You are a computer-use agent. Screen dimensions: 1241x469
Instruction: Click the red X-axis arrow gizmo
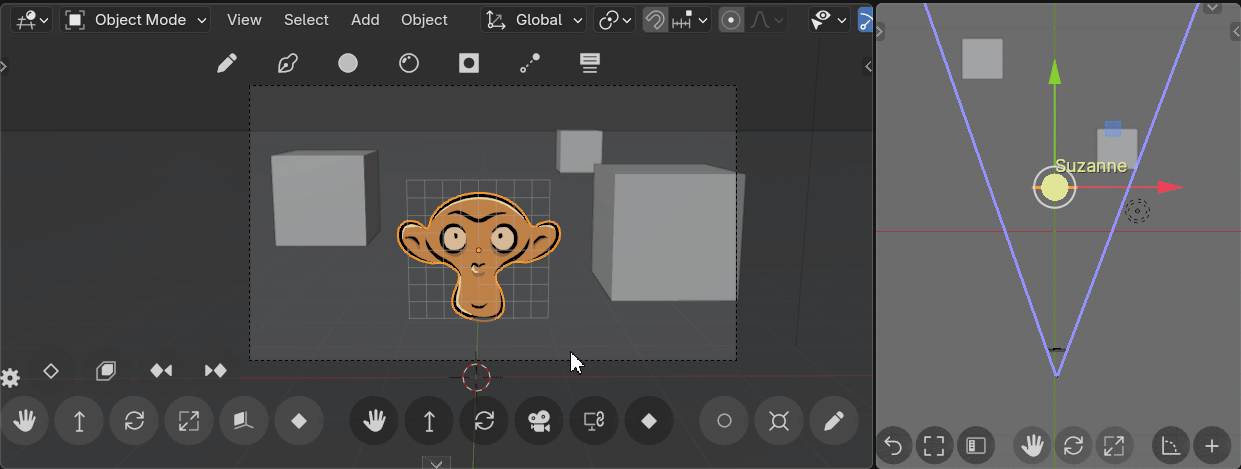pos(1169,187)
